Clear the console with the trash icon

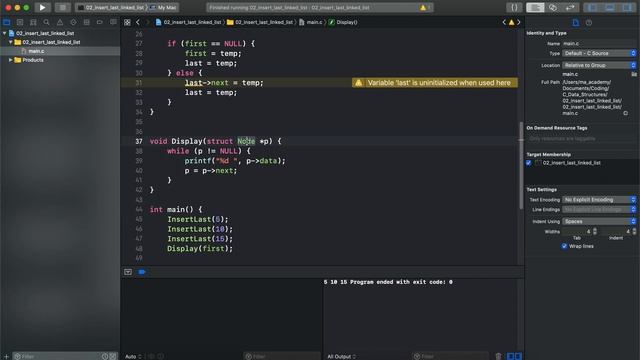click(498, 356)
